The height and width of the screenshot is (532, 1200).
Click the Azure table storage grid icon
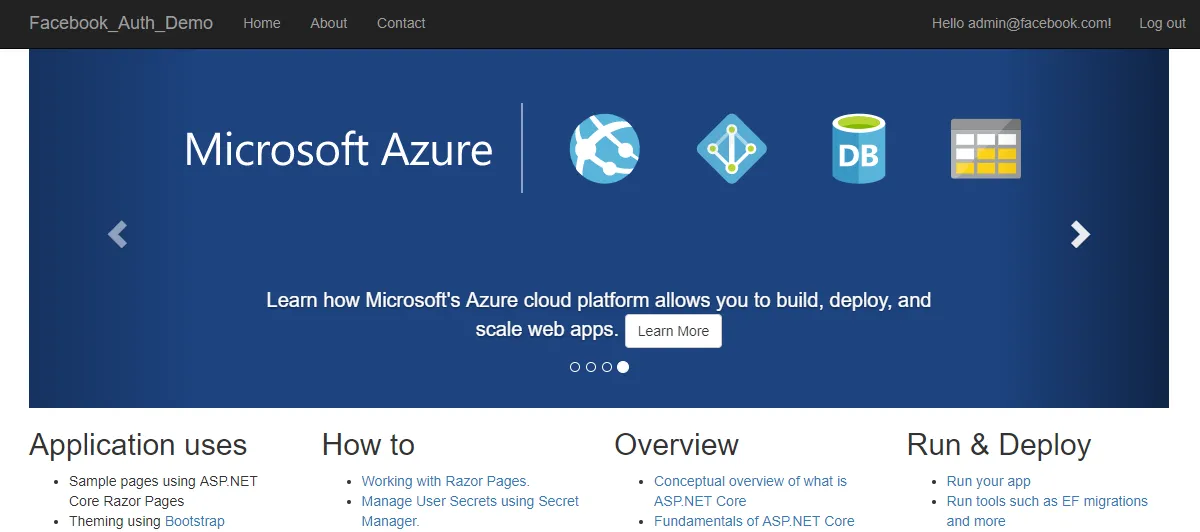click(x=985, y=149)
